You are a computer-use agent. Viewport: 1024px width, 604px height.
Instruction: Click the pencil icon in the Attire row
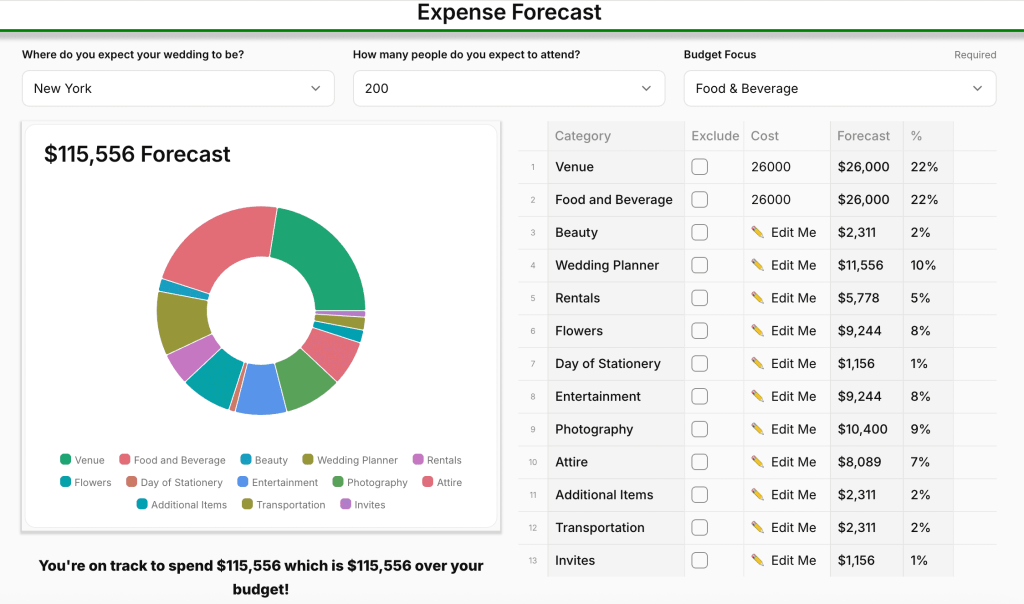(x=757, y=462)
